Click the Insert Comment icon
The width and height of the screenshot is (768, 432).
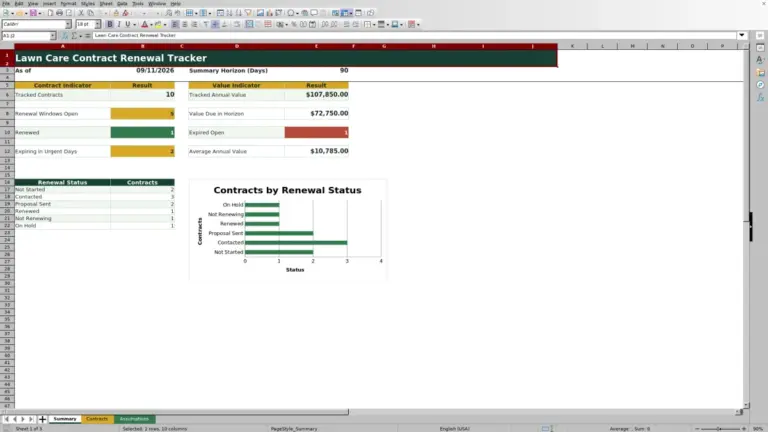pos(314,13)
